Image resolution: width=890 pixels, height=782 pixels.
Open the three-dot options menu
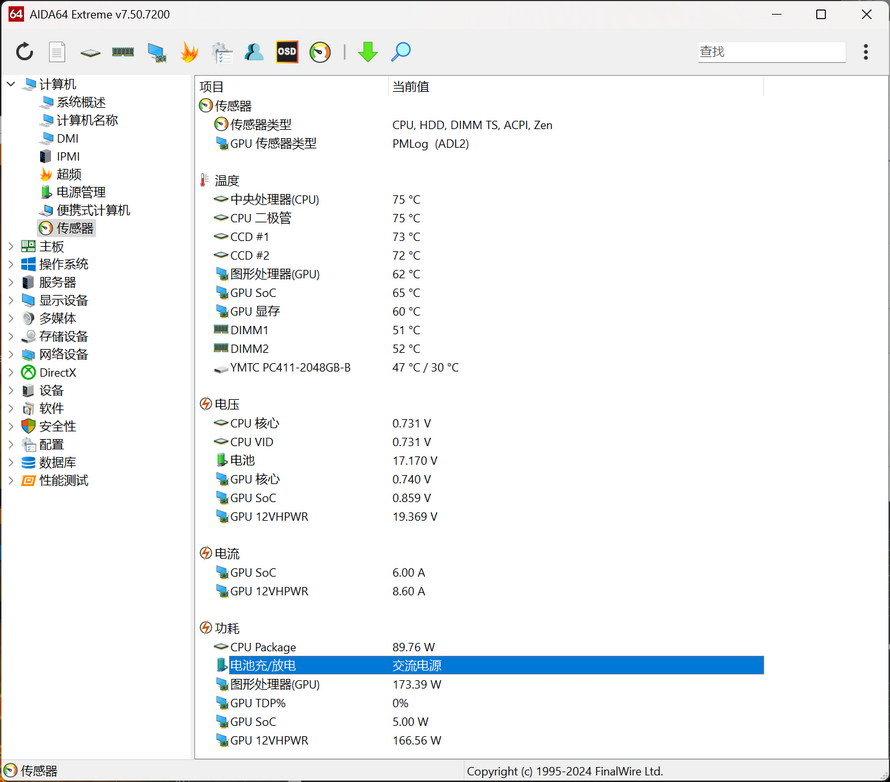coord(866,52)
